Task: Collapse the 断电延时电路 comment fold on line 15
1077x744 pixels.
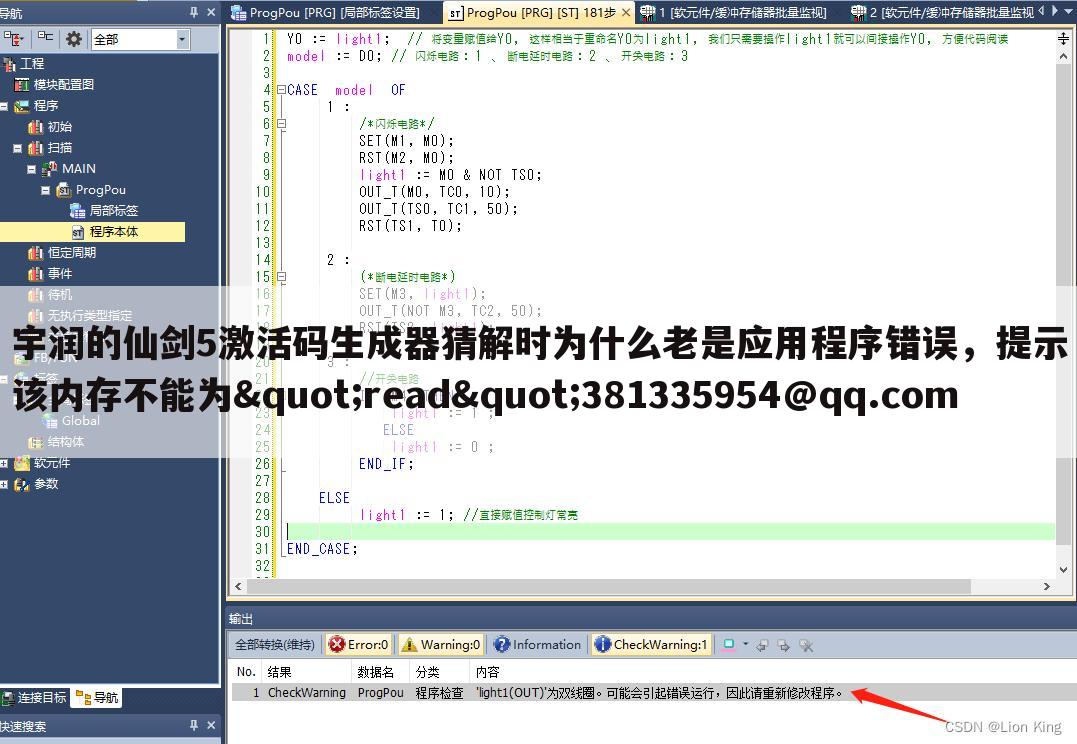Action: pos(281,278)
